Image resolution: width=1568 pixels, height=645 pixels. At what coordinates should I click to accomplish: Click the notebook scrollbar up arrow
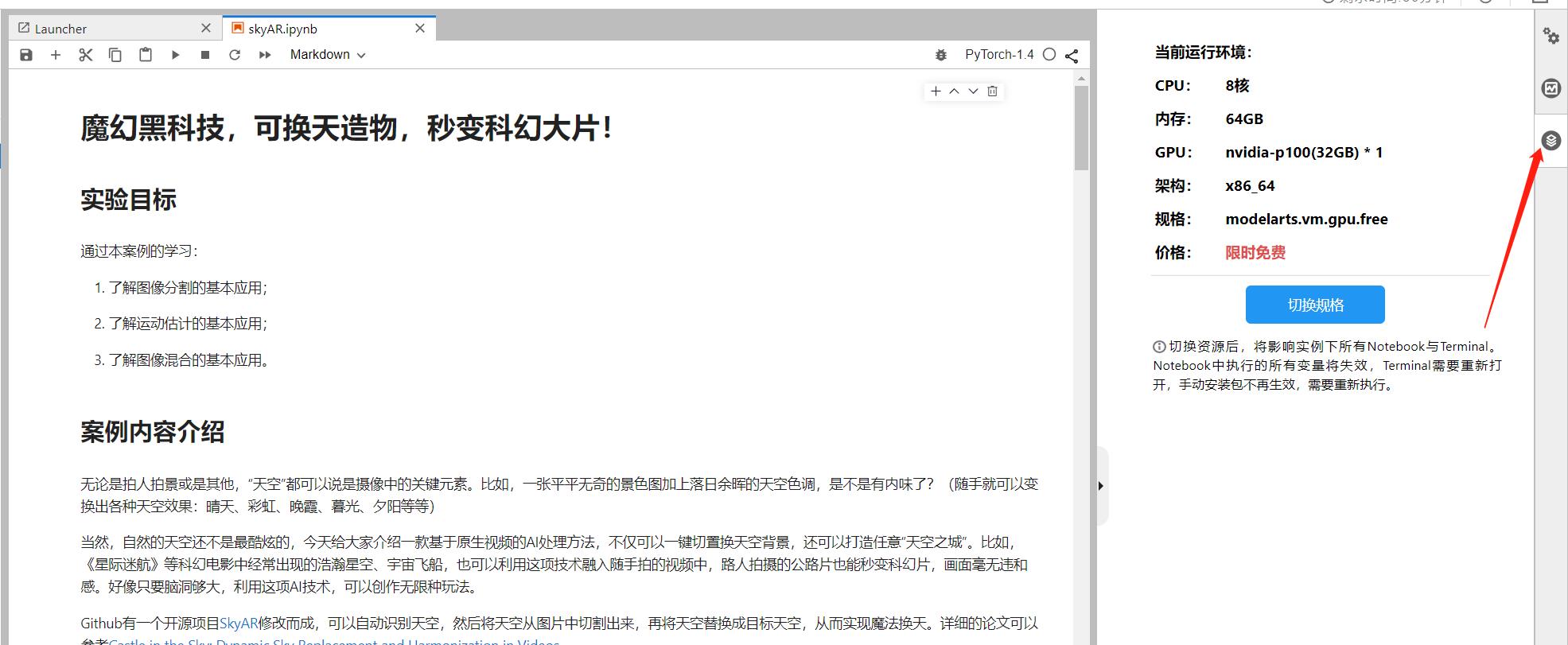click(1081, 79)
